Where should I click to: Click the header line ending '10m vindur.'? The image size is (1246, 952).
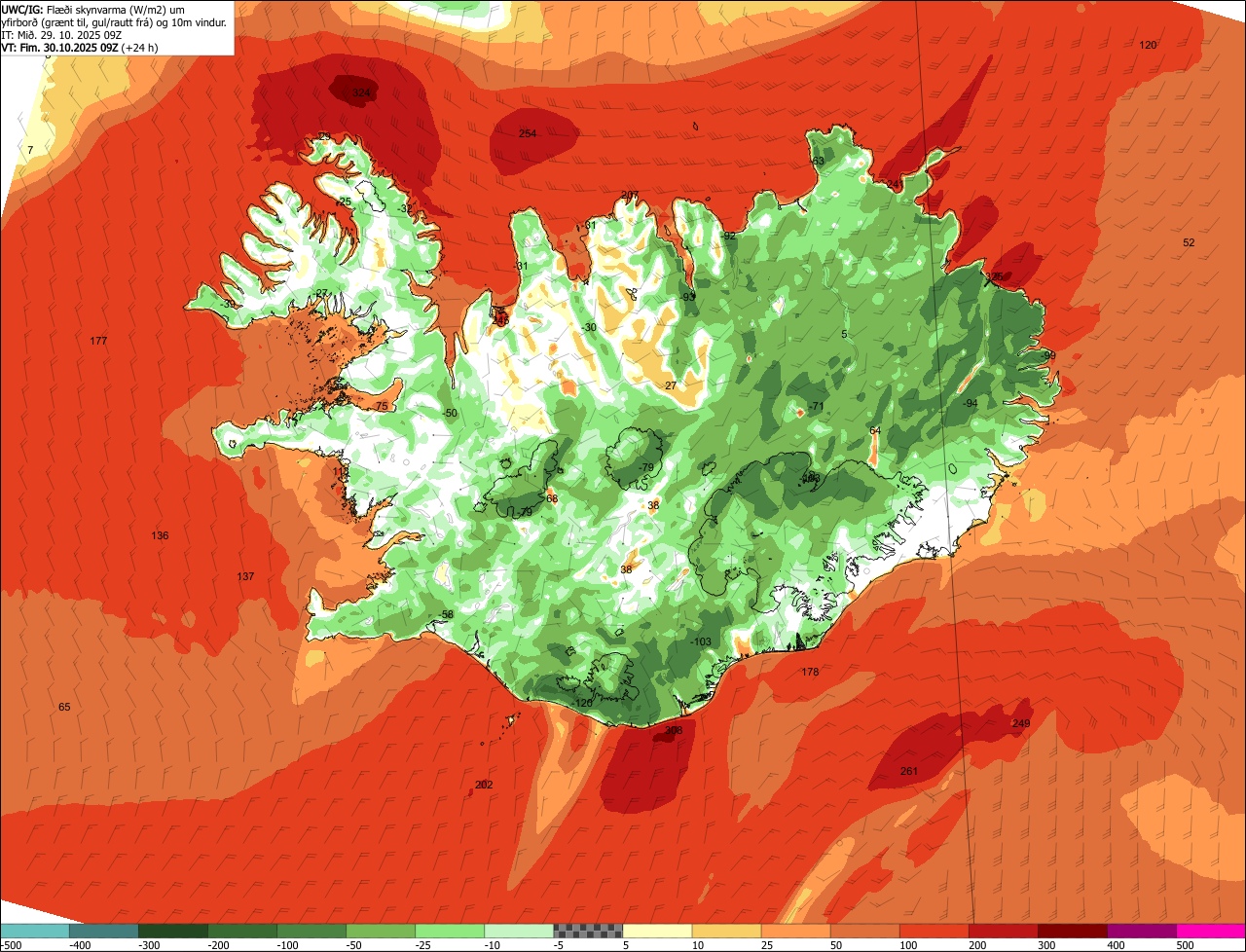tap(115, 21)
